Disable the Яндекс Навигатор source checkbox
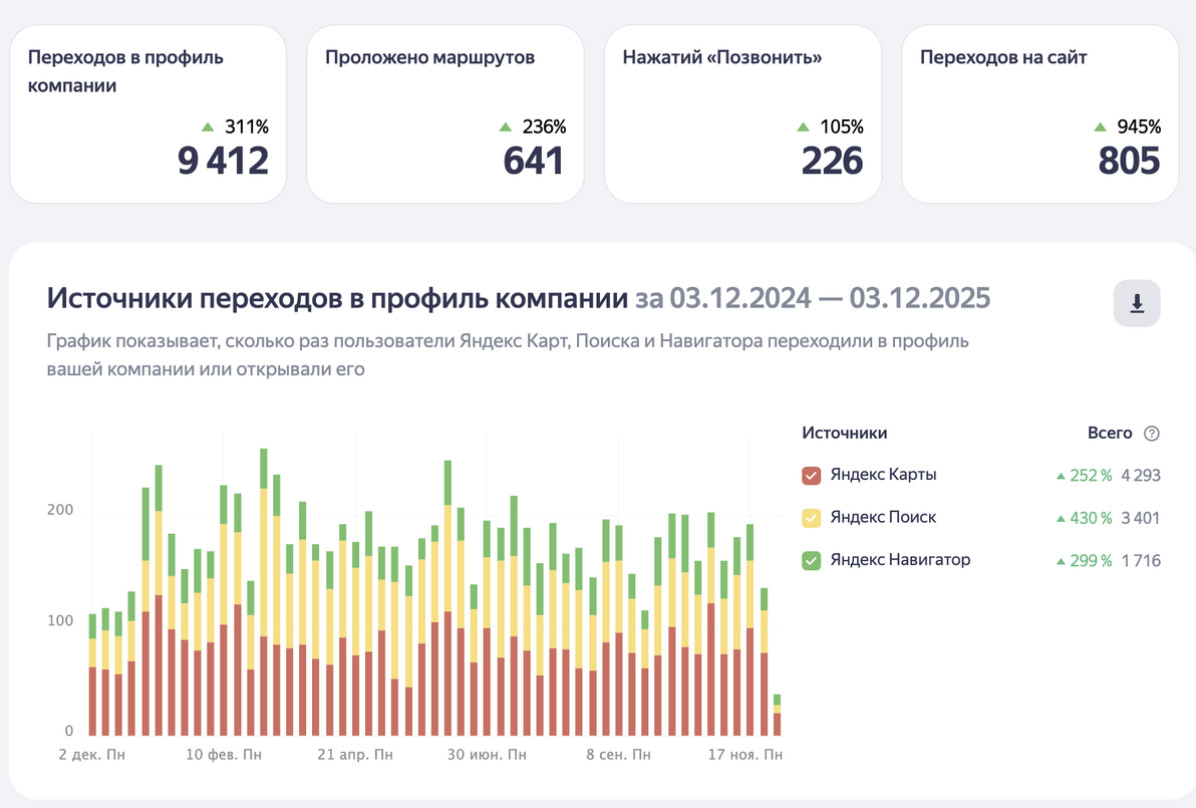This screenshot has height=808, width=1196. (811, 561)
